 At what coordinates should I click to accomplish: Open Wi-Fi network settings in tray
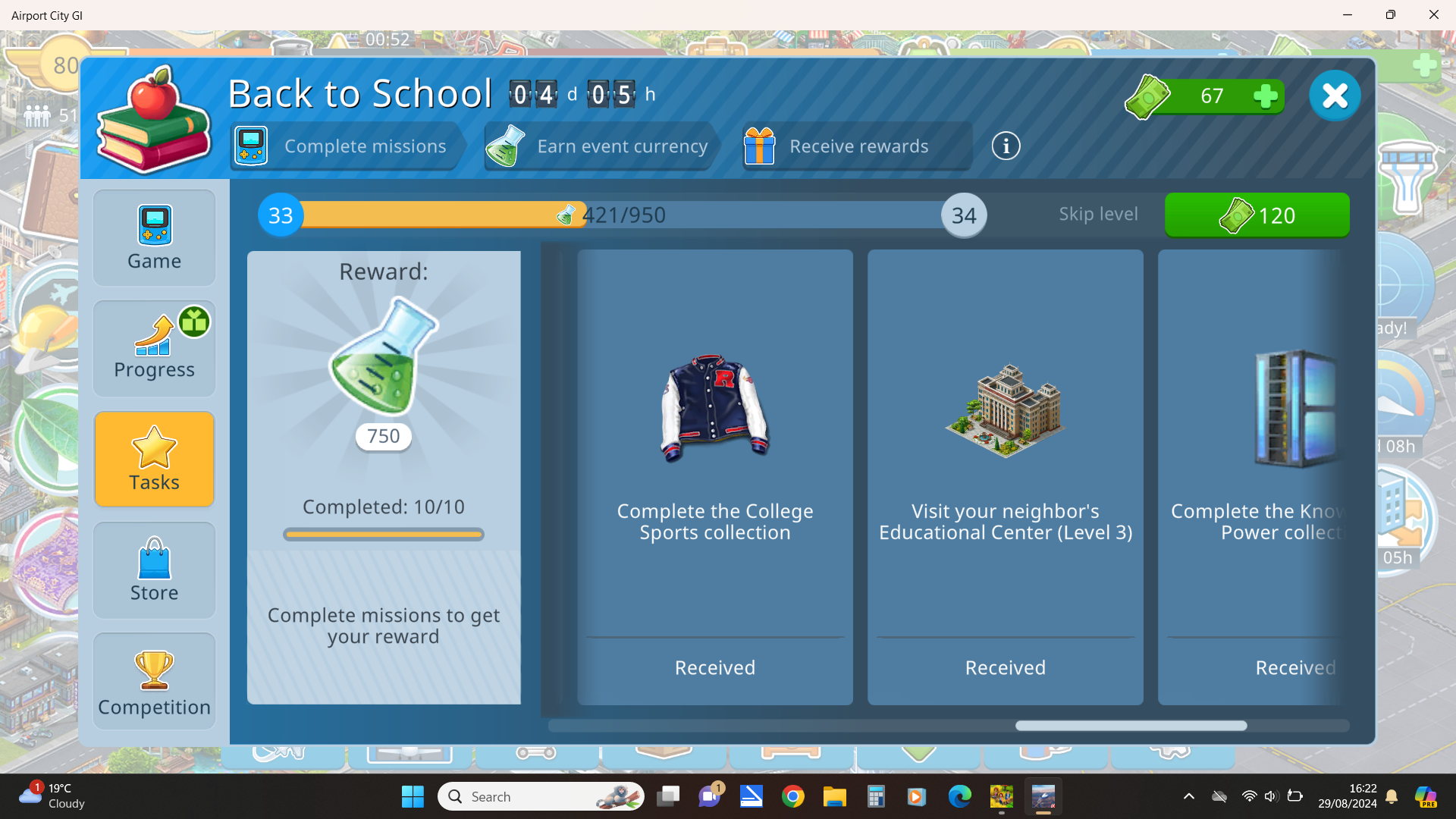[1249, 796]
